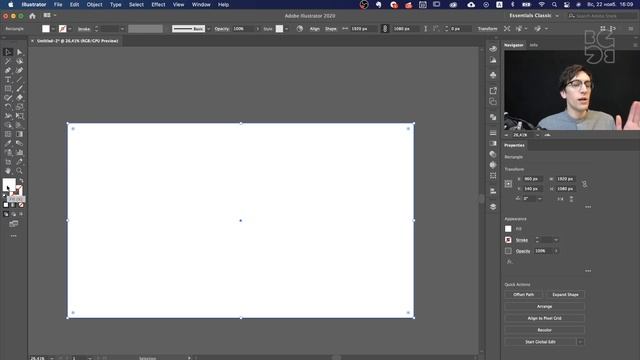Click the Align to Pixel Grid button
Image resolution: width=640 pixels, height=360 pixels.
(544, 318)
